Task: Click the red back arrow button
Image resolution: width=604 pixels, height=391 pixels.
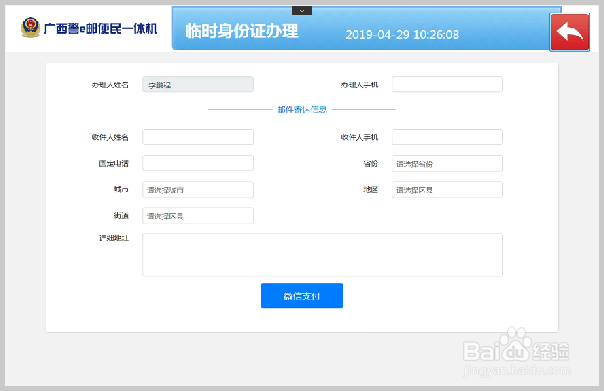Action: (x=570, y=32)
